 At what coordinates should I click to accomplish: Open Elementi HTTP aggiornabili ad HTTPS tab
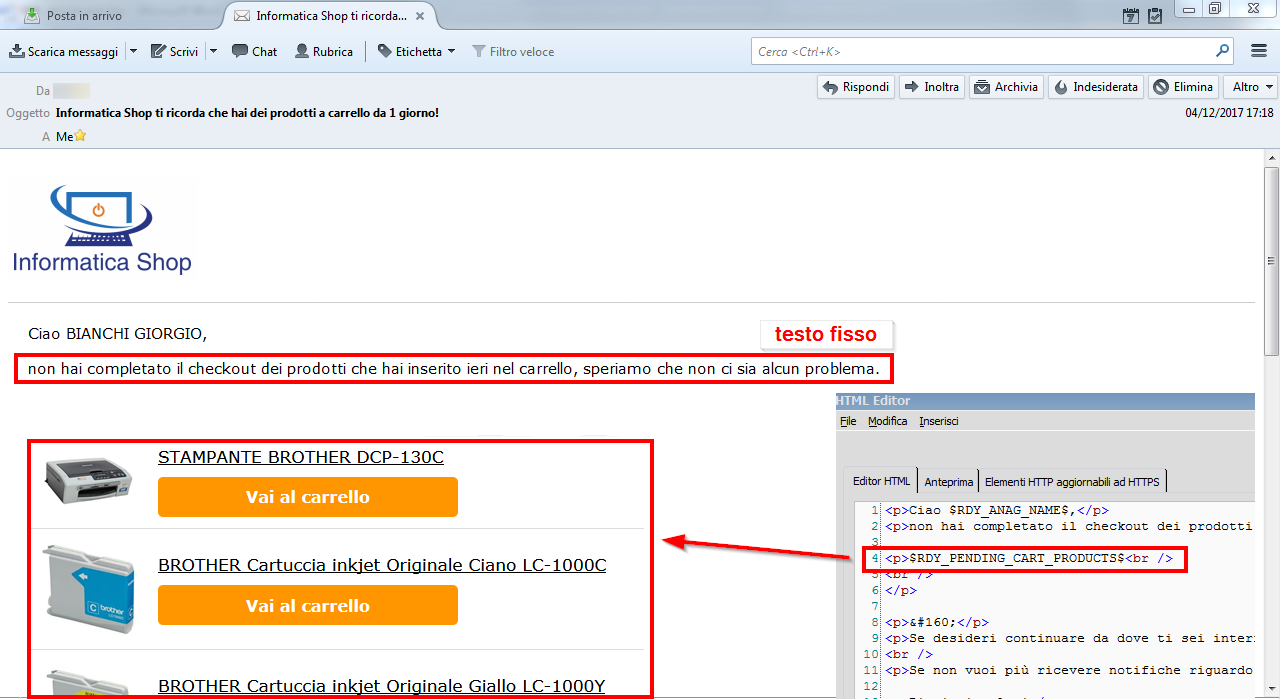click(1072, 481)
